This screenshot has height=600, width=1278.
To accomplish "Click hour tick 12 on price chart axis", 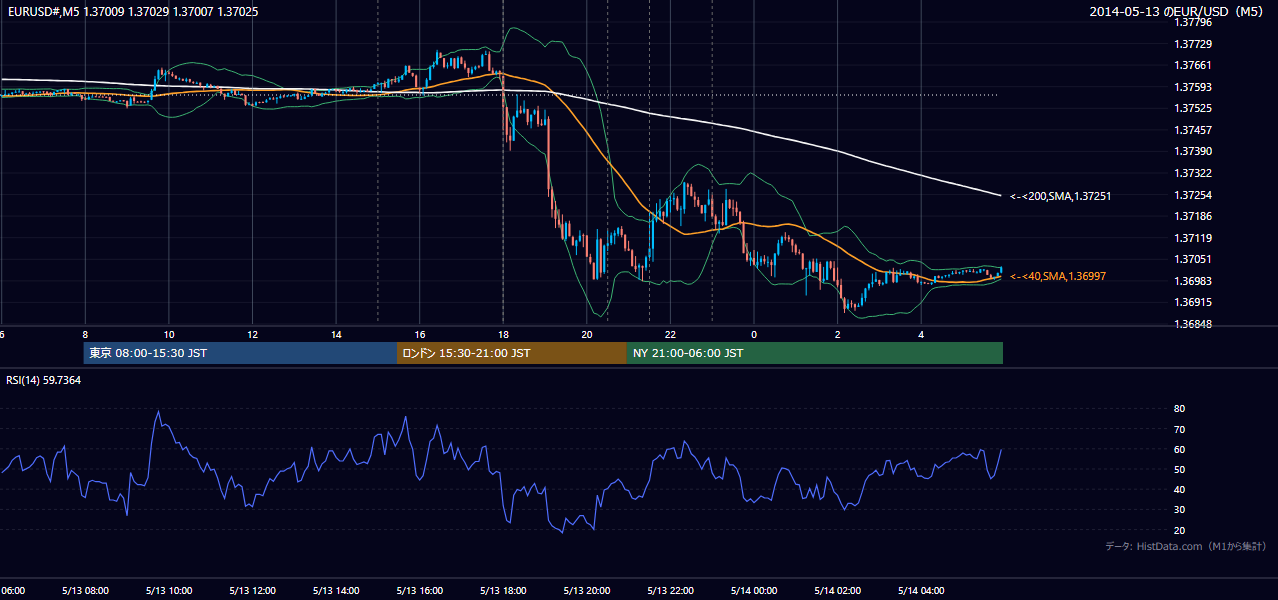I will pos(252,335).
